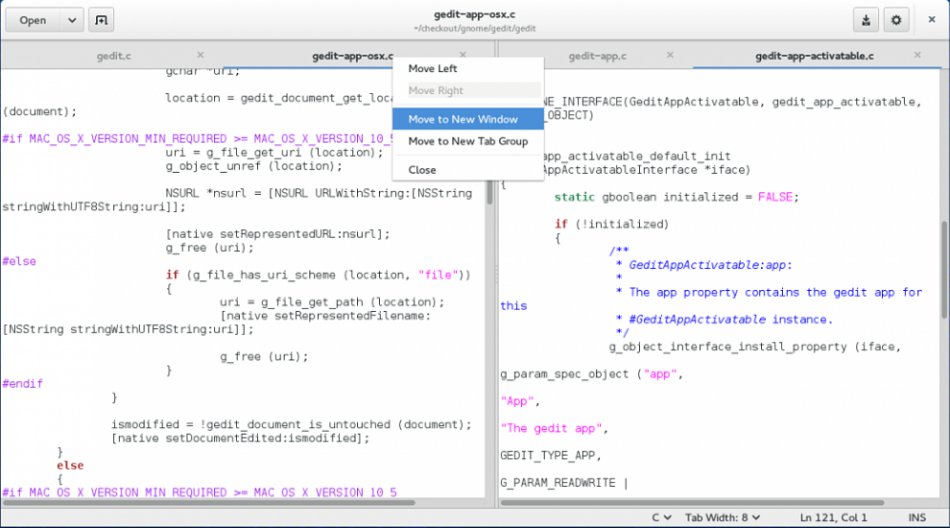This screenshot has height=528, width=950.
Task: Click the 'if (!initialized)' line
Action: pos(611,224)
